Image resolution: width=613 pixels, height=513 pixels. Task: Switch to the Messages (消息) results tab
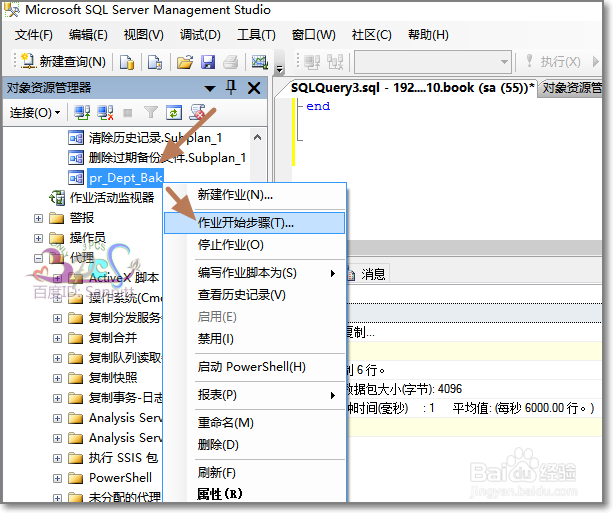coord(367,274)
